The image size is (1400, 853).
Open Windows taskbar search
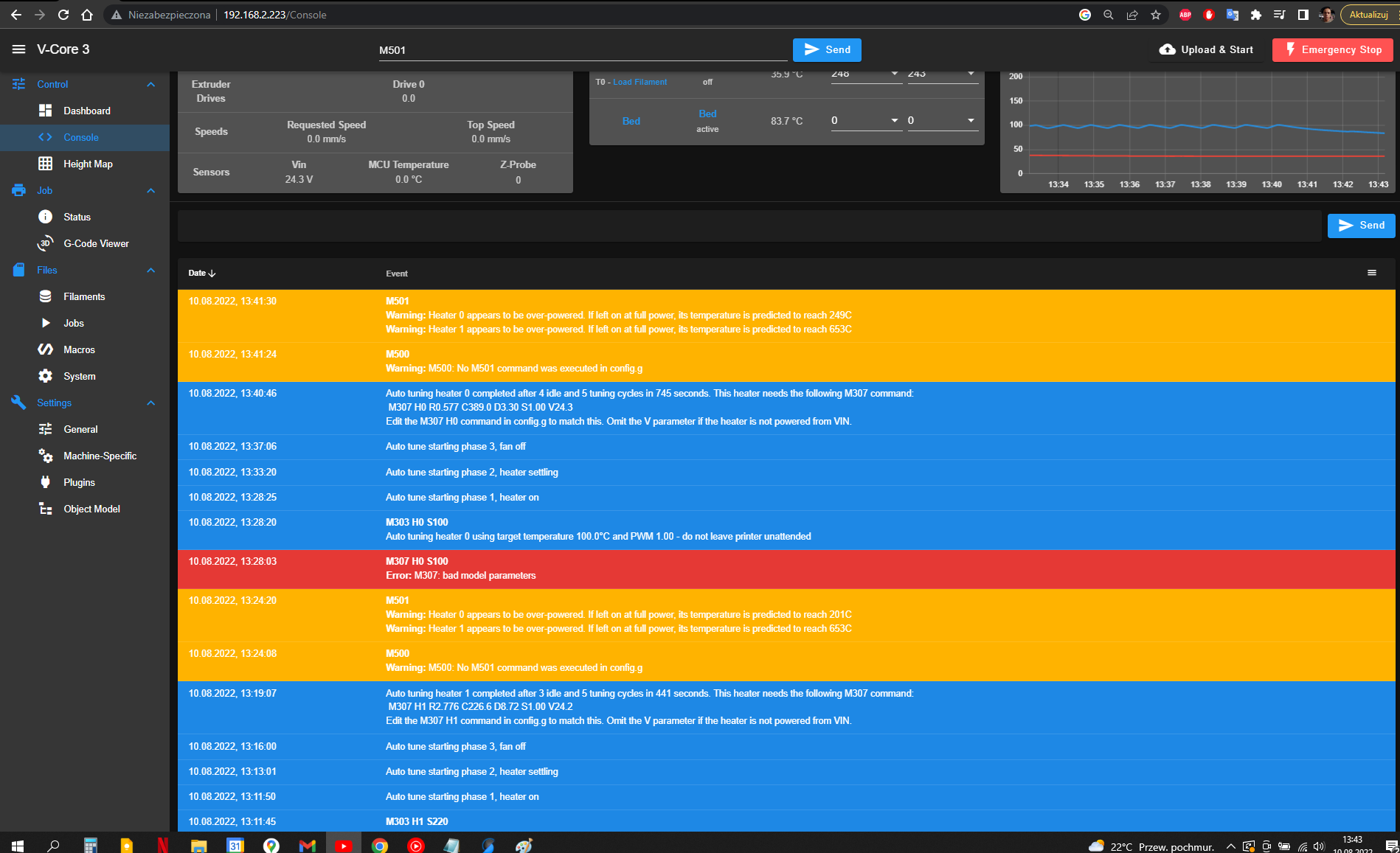pos(53,846)
